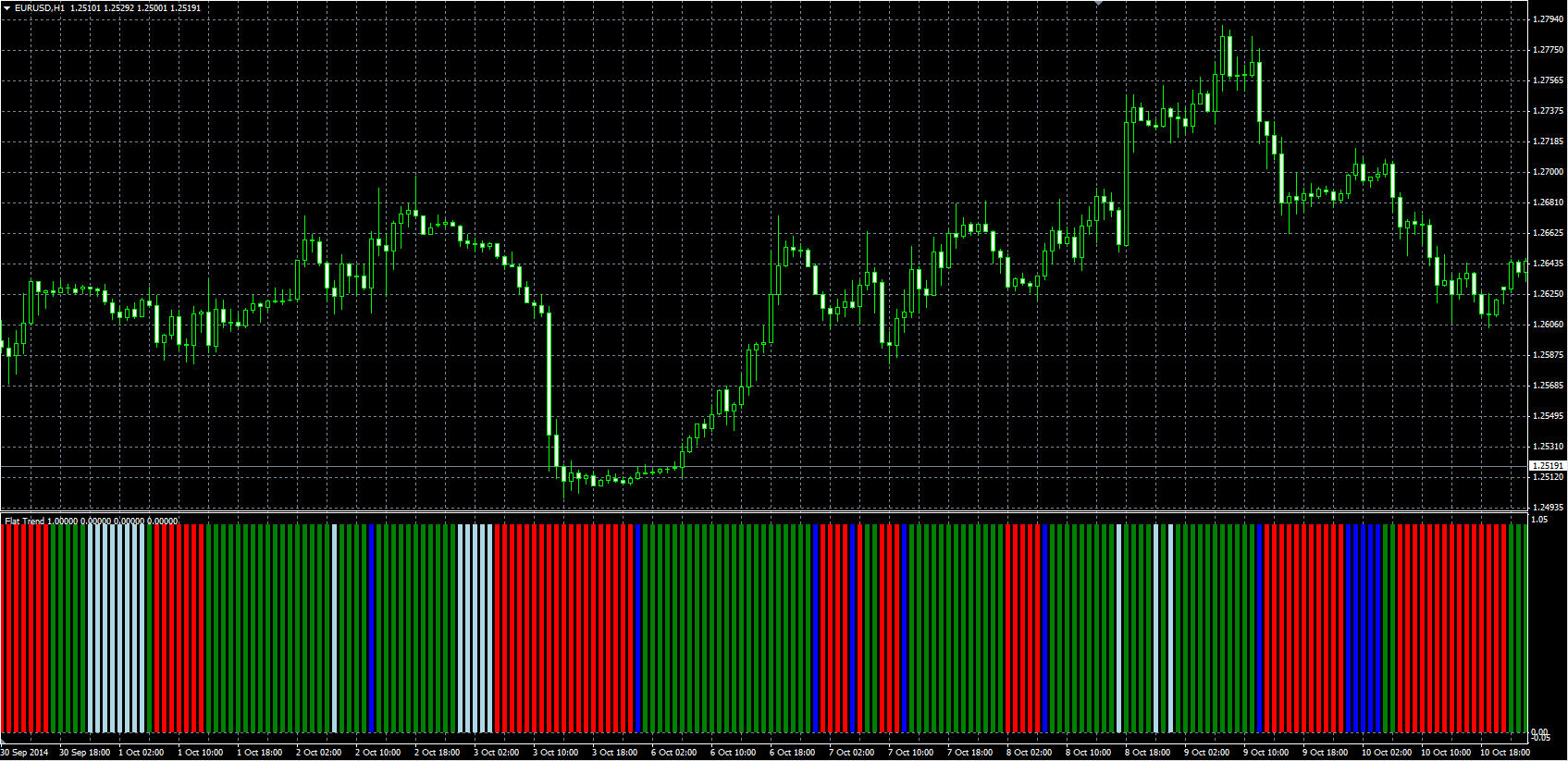Click the 3 Oct 02:00 time label
Viewport: 1568px width, 761px height.
pos(497,753)
